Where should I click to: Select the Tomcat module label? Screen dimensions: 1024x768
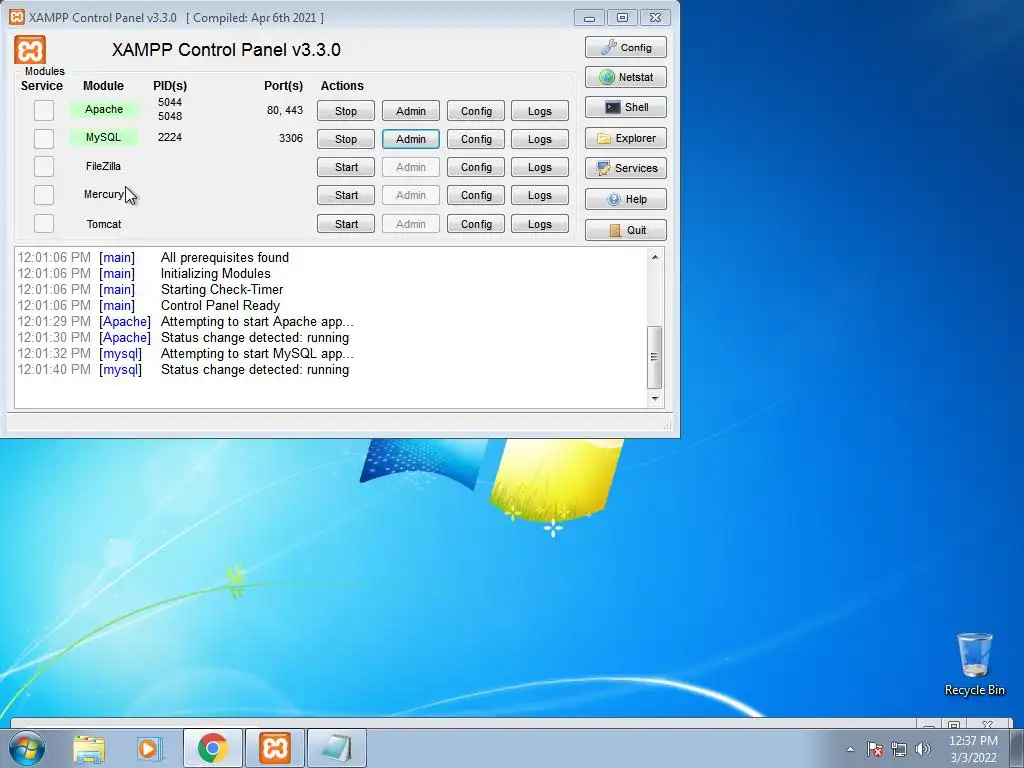[x=104, y=224]
